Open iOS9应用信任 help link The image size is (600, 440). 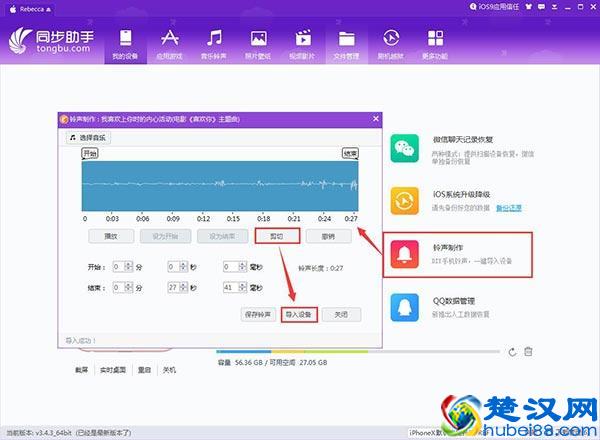pyautogui.click(x=494, y=7)
